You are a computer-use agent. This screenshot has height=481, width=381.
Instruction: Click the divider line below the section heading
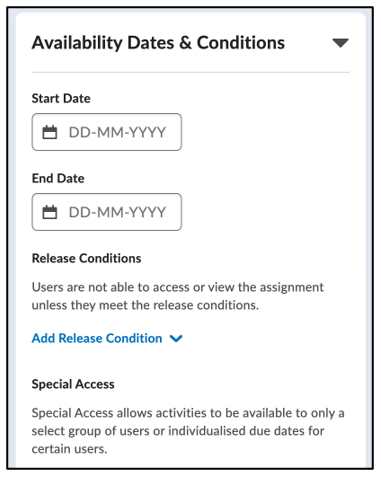click(x=191, y=72)
